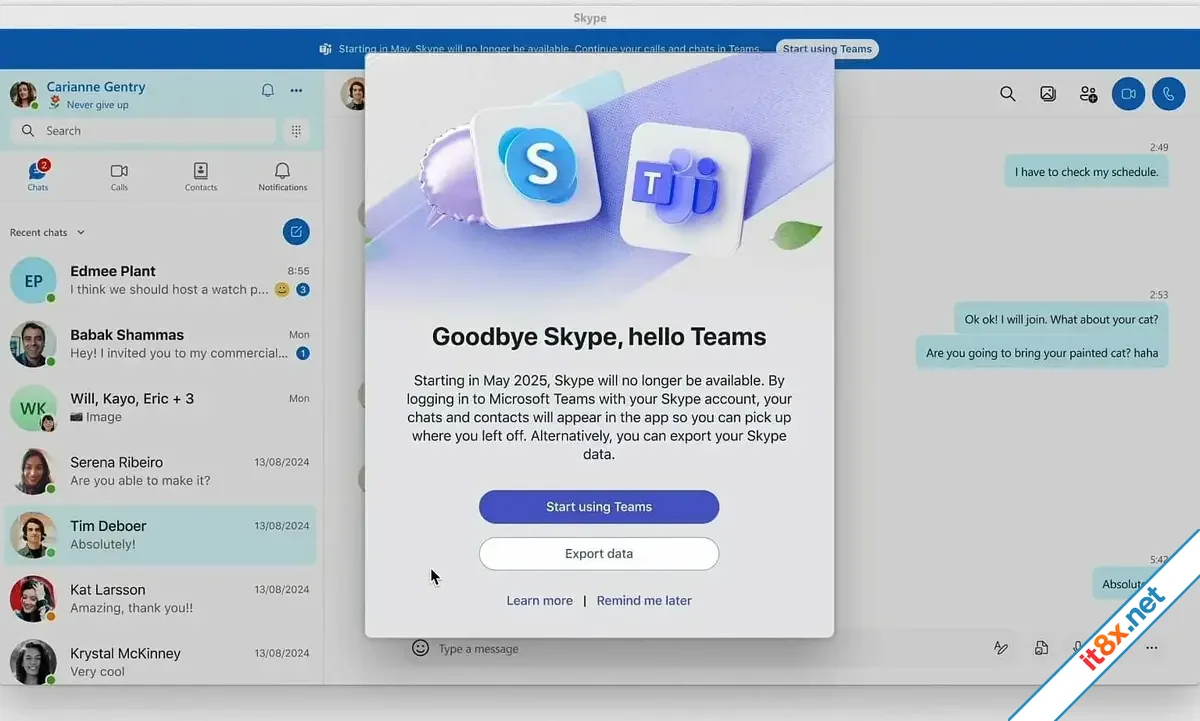Screen dimensions: 1200x721
Task: Click the 'bring your painted cat? haha' message
Action: (x=1042, y=353)
